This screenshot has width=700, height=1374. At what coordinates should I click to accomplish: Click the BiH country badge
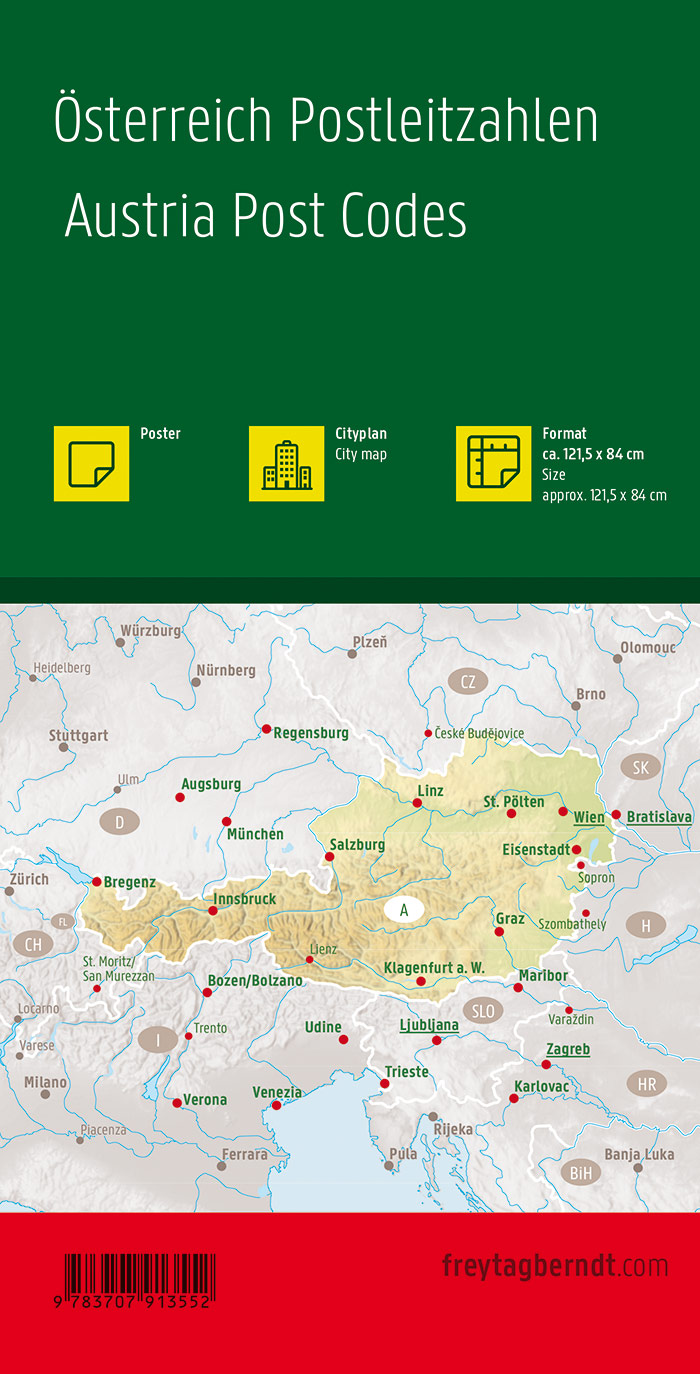pos(581,1172)
